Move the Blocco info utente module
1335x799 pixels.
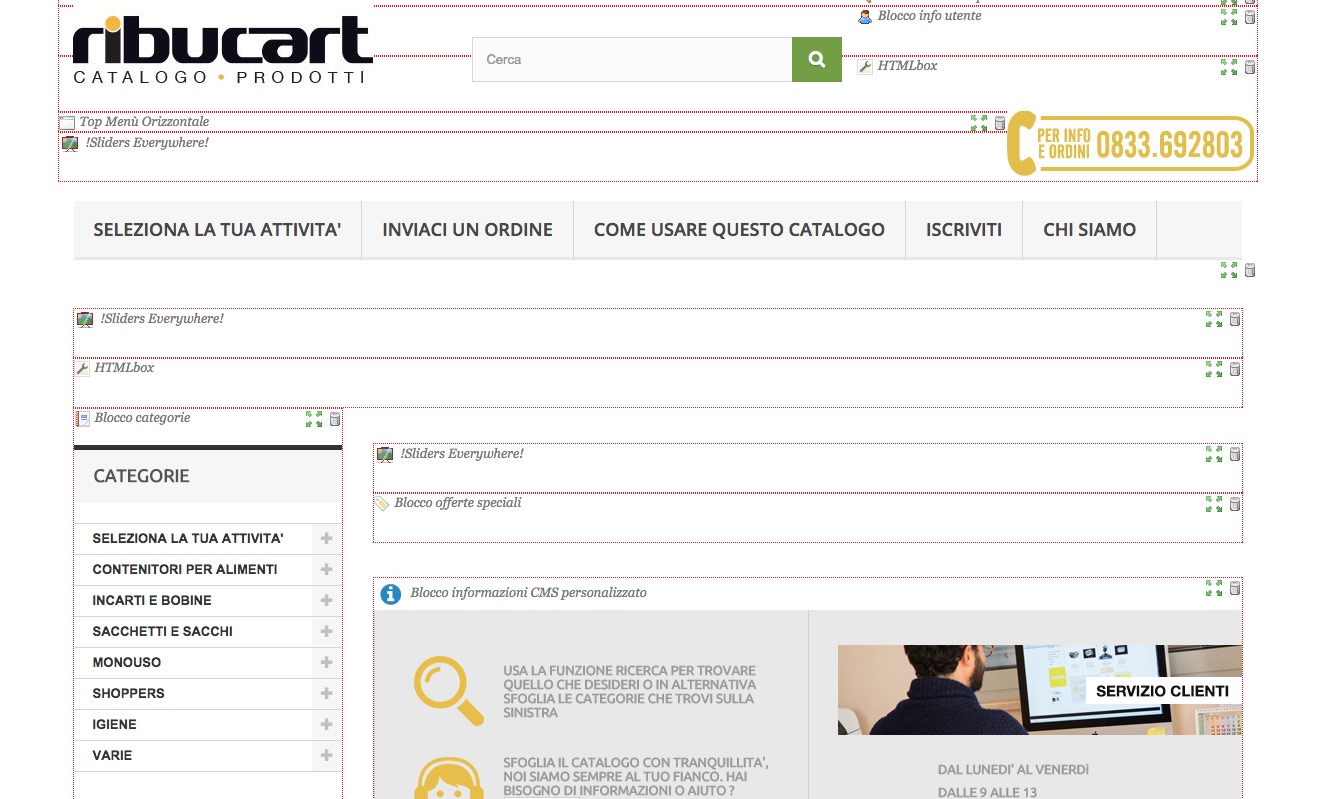[x=1229, y=17]
